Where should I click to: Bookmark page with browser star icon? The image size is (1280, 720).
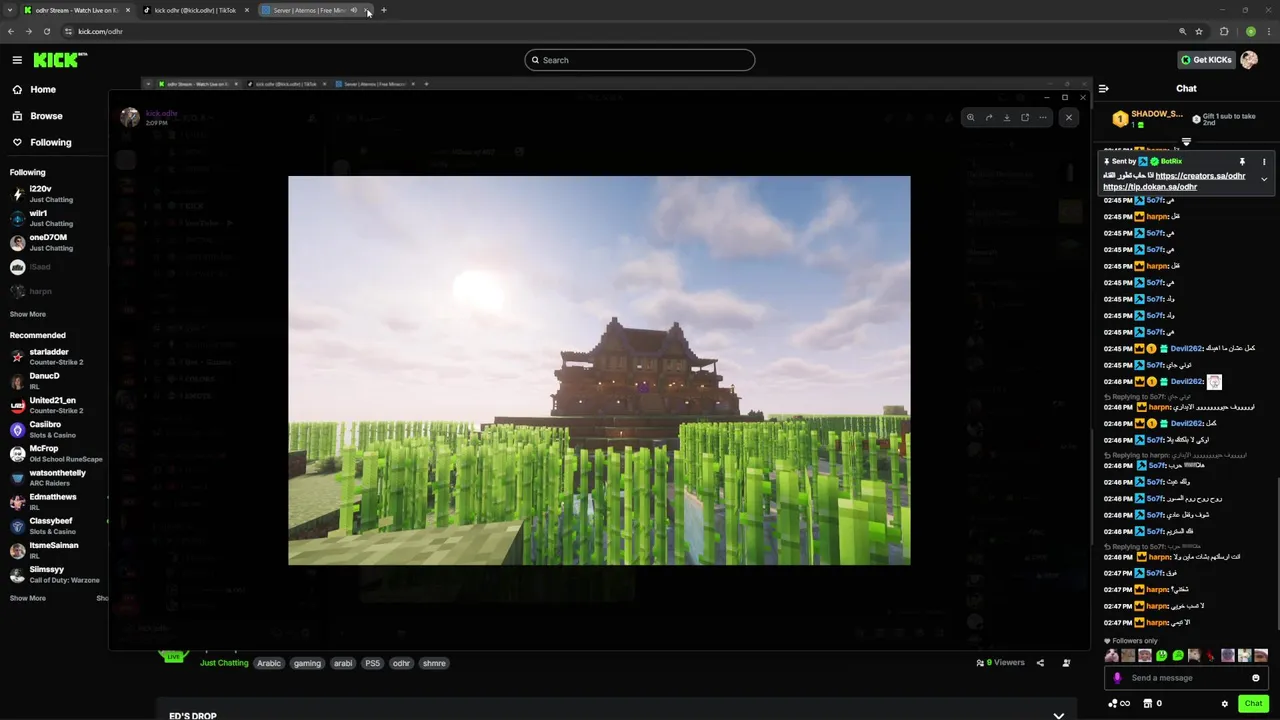coord(1199,31)
